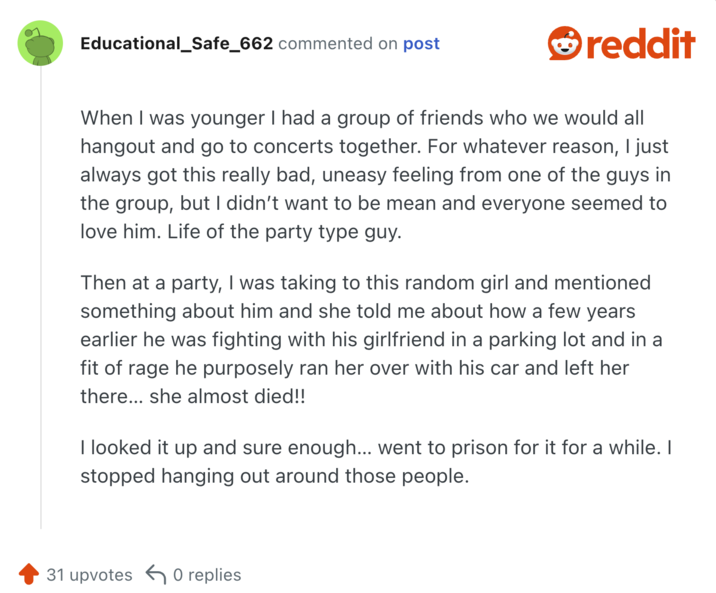Click the '31 upvotes' count
The image size is (716, 593).
pos(89,574)
